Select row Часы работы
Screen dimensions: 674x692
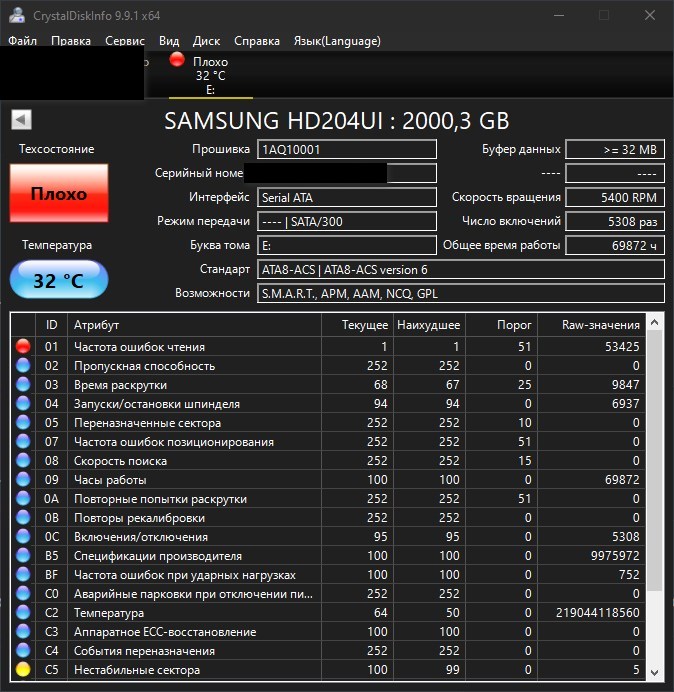click(328, 479)
